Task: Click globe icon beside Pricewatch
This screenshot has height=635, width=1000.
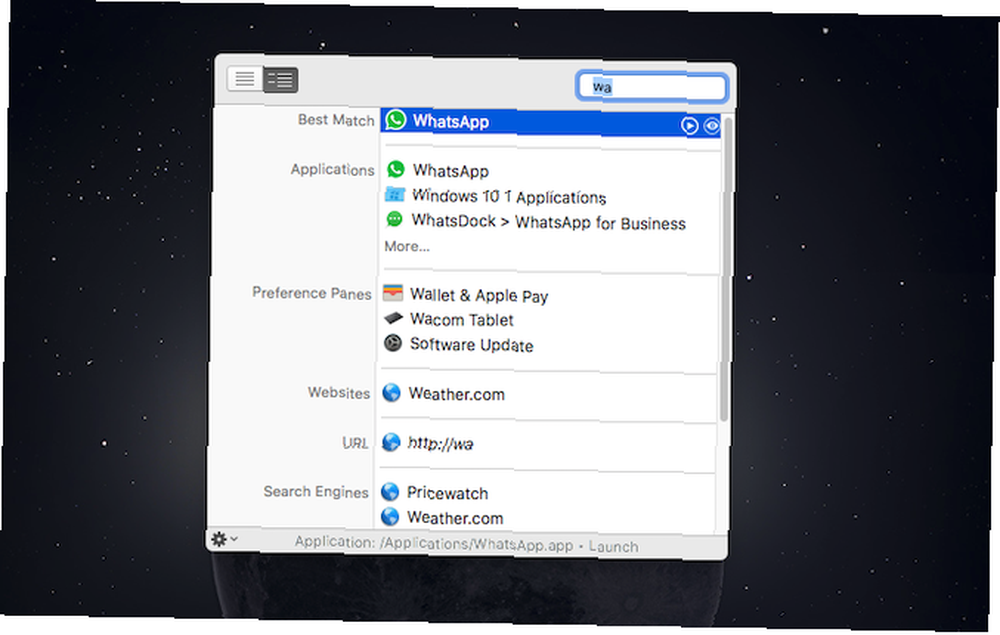Action: point(390,492)
